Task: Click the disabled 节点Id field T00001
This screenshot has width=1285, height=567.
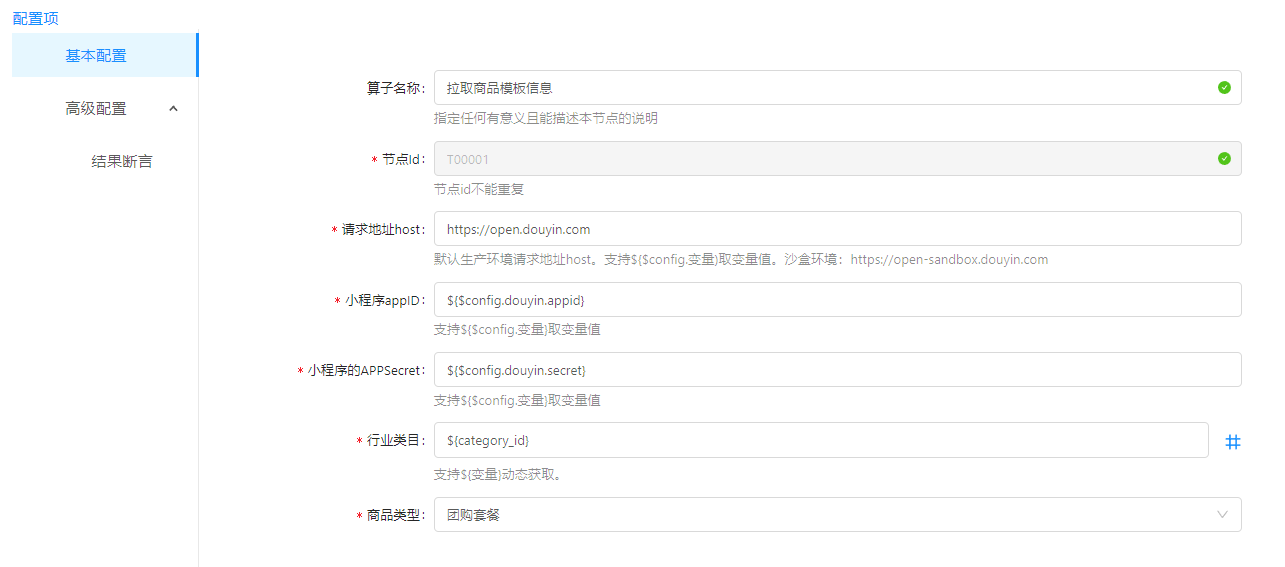Action: coord(820,159)
